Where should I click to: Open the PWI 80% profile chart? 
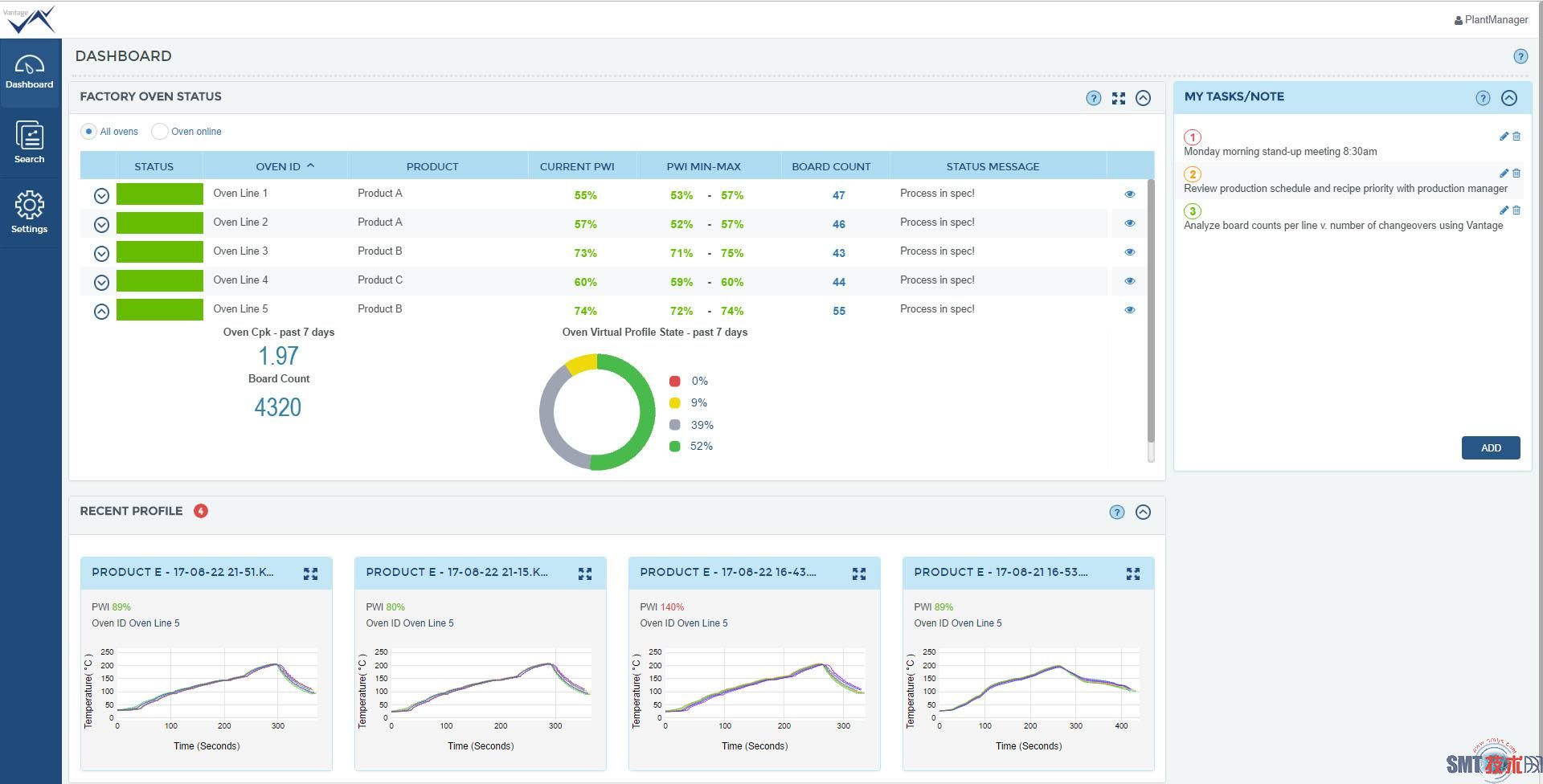click(x=480, y=697)
